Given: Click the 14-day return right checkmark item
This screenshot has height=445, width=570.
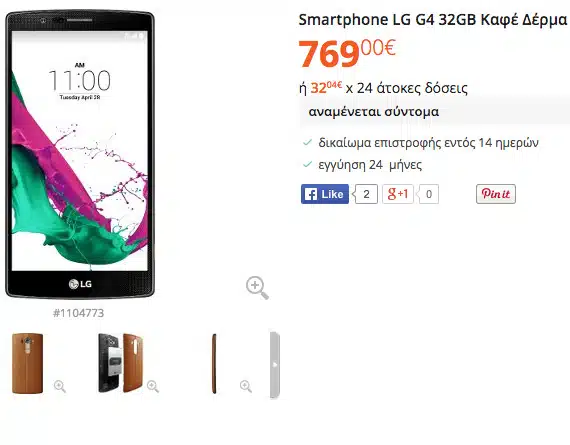Looking at the screenshot, I should tap(421, 143).
